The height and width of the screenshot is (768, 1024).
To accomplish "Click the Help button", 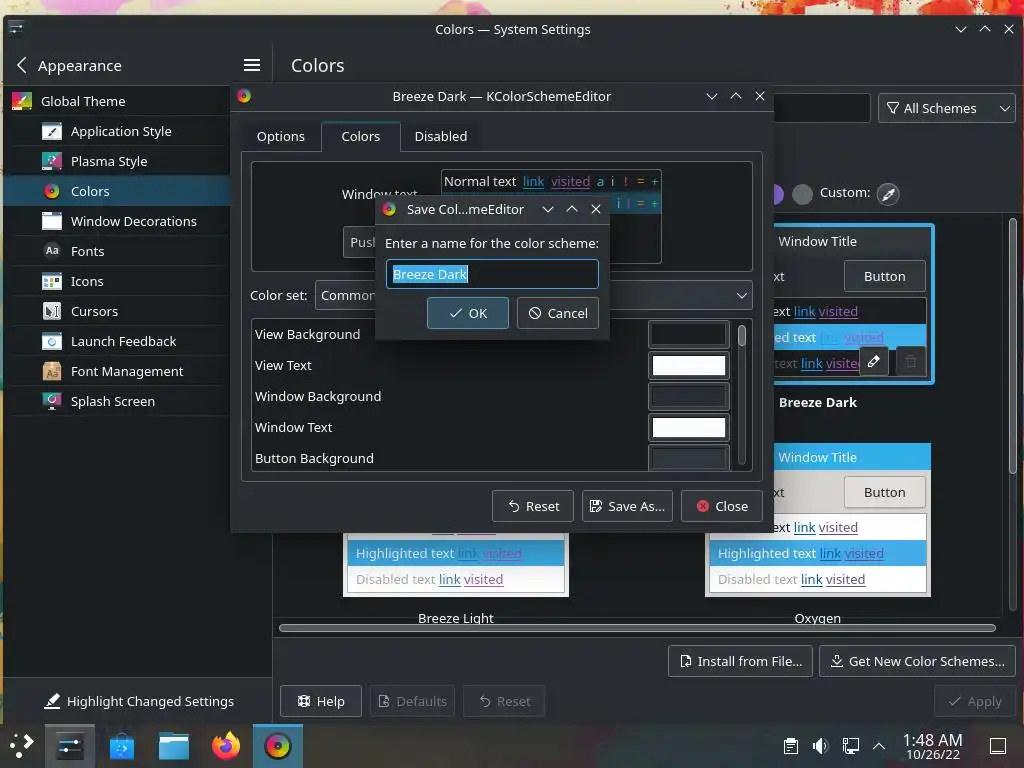I will pos(321,701).
